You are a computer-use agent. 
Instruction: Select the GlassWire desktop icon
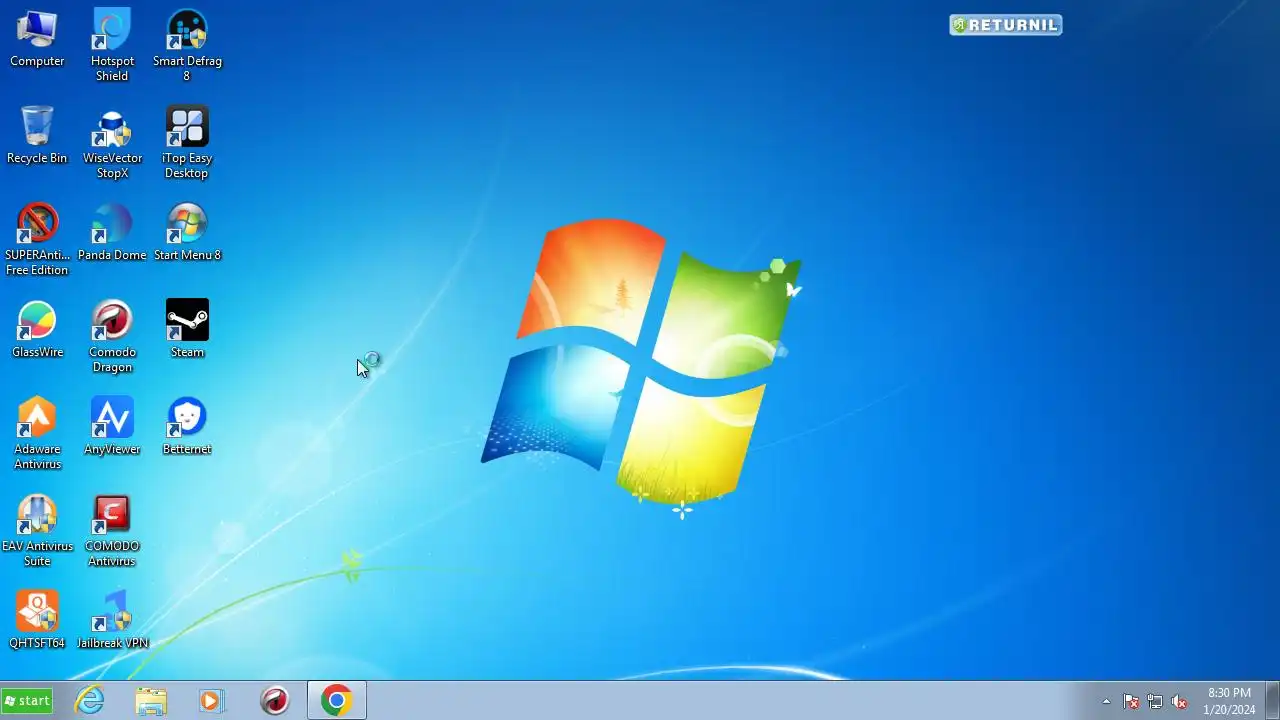[37, 330]
